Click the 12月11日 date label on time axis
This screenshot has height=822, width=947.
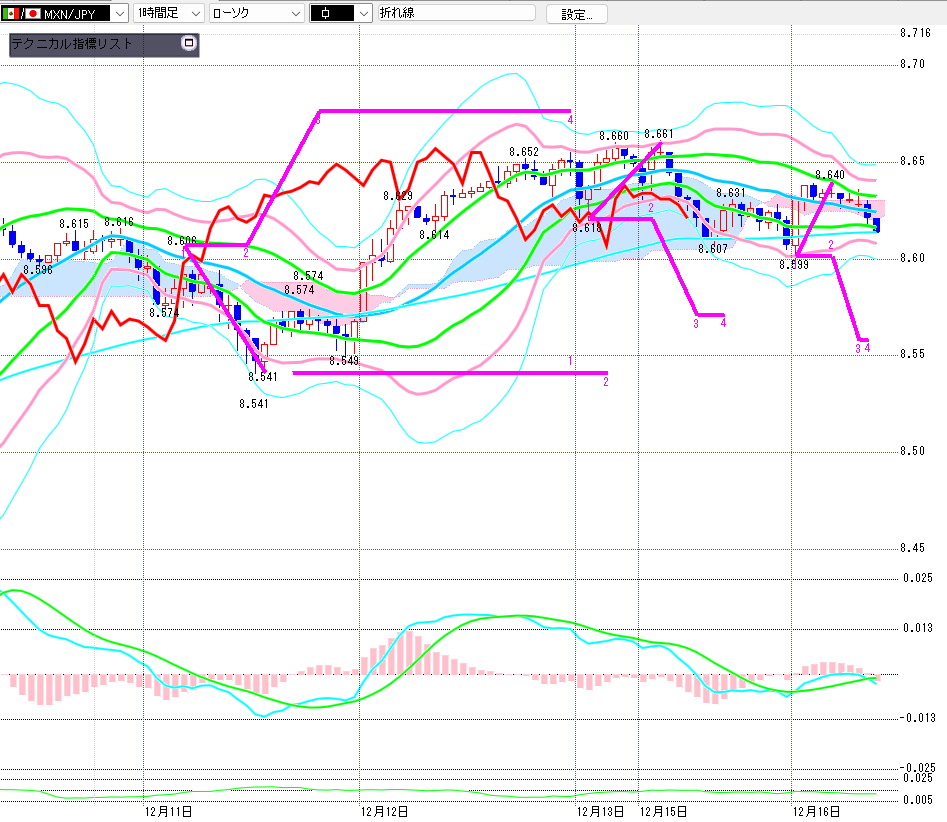168,811
